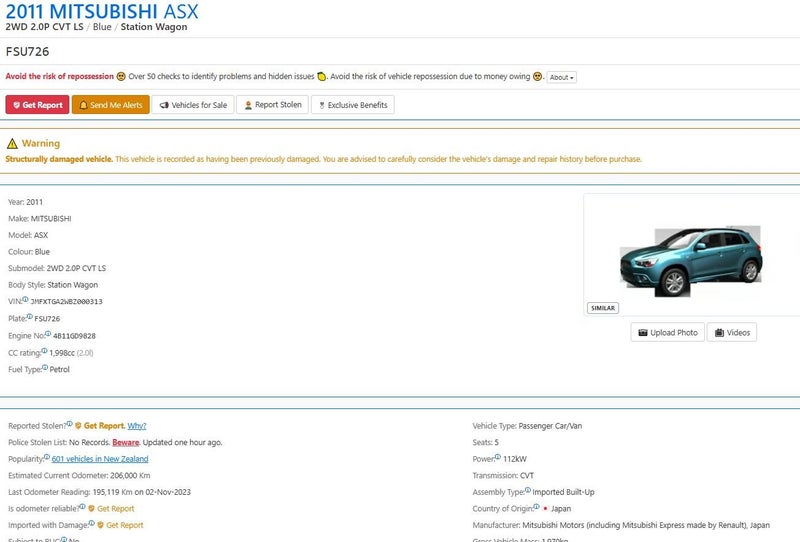The image size is (800, 542).
Task: Click Get Report beside Reported Stolen
Action: coord(104,426)
